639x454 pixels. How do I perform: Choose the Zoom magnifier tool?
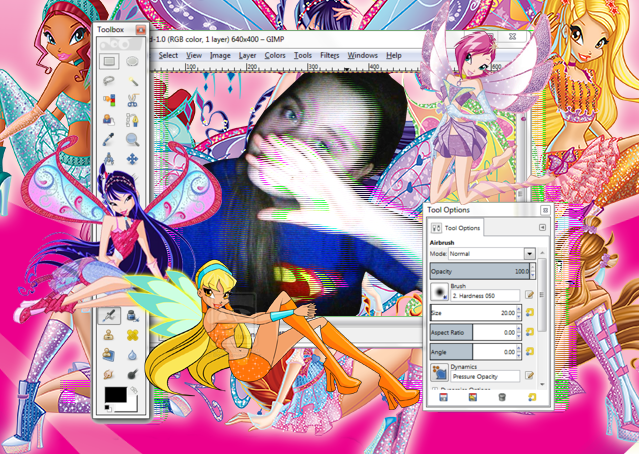(x=132, y=139)
